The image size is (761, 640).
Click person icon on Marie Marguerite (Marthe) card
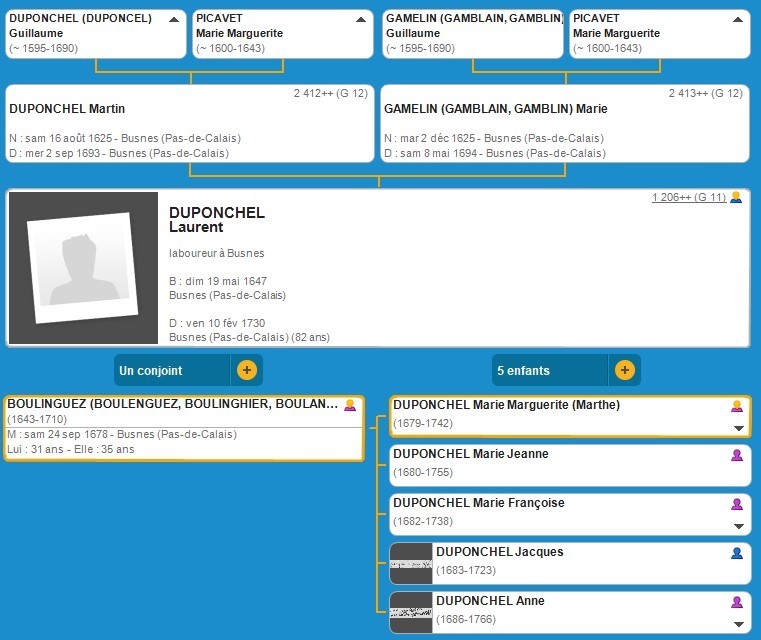coord(737,406)
